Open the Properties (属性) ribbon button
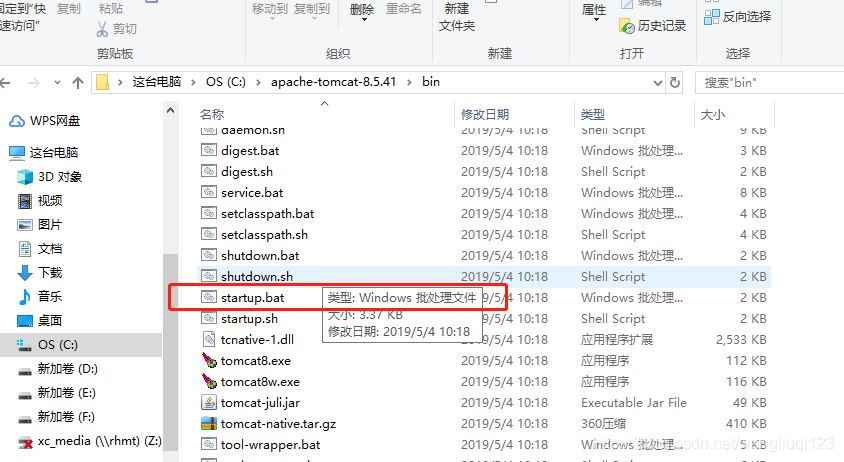Image resolution: width=844 pixels, height=462 pixels. click(594, 12)
